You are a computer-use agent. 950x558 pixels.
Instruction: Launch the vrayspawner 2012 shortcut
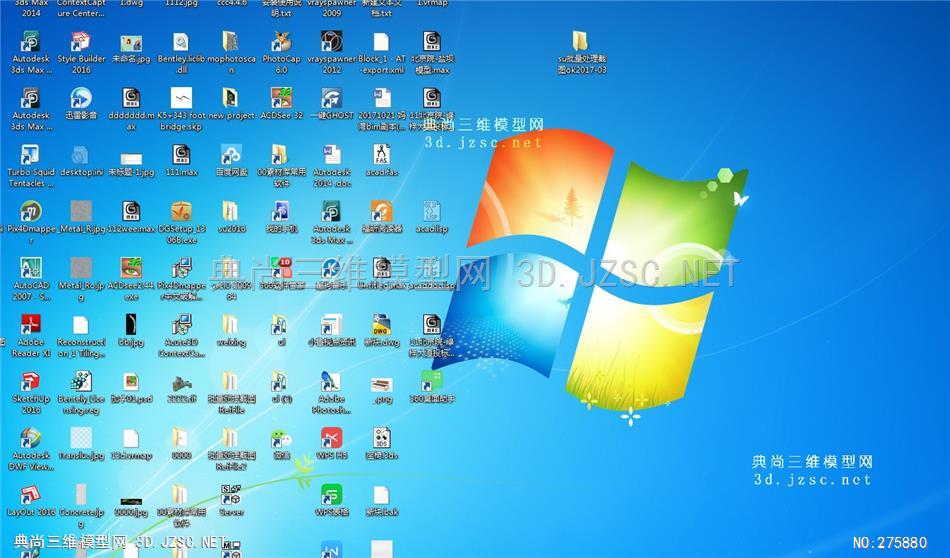click(x=331, y=42)
